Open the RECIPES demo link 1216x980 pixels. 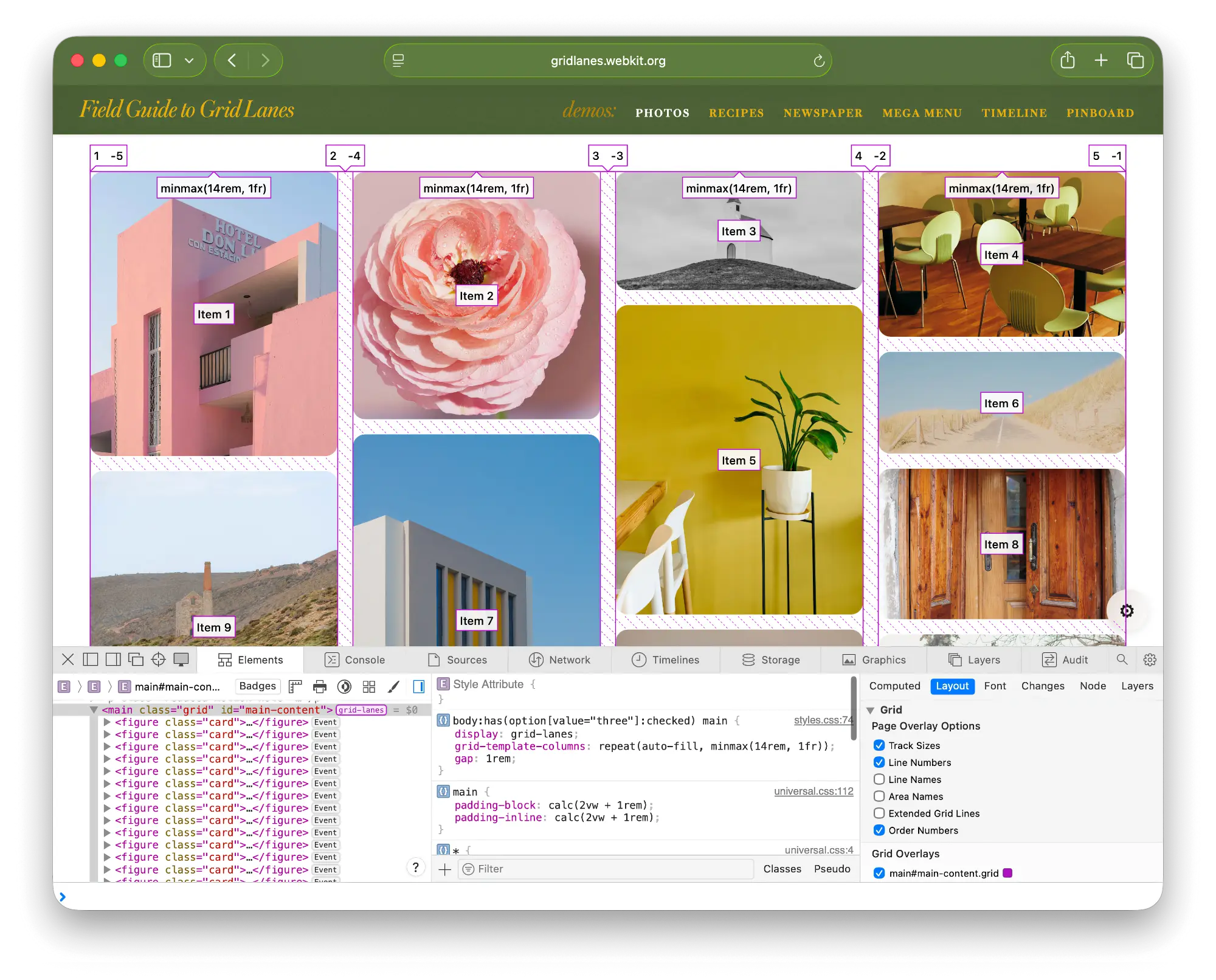[736, 113]
